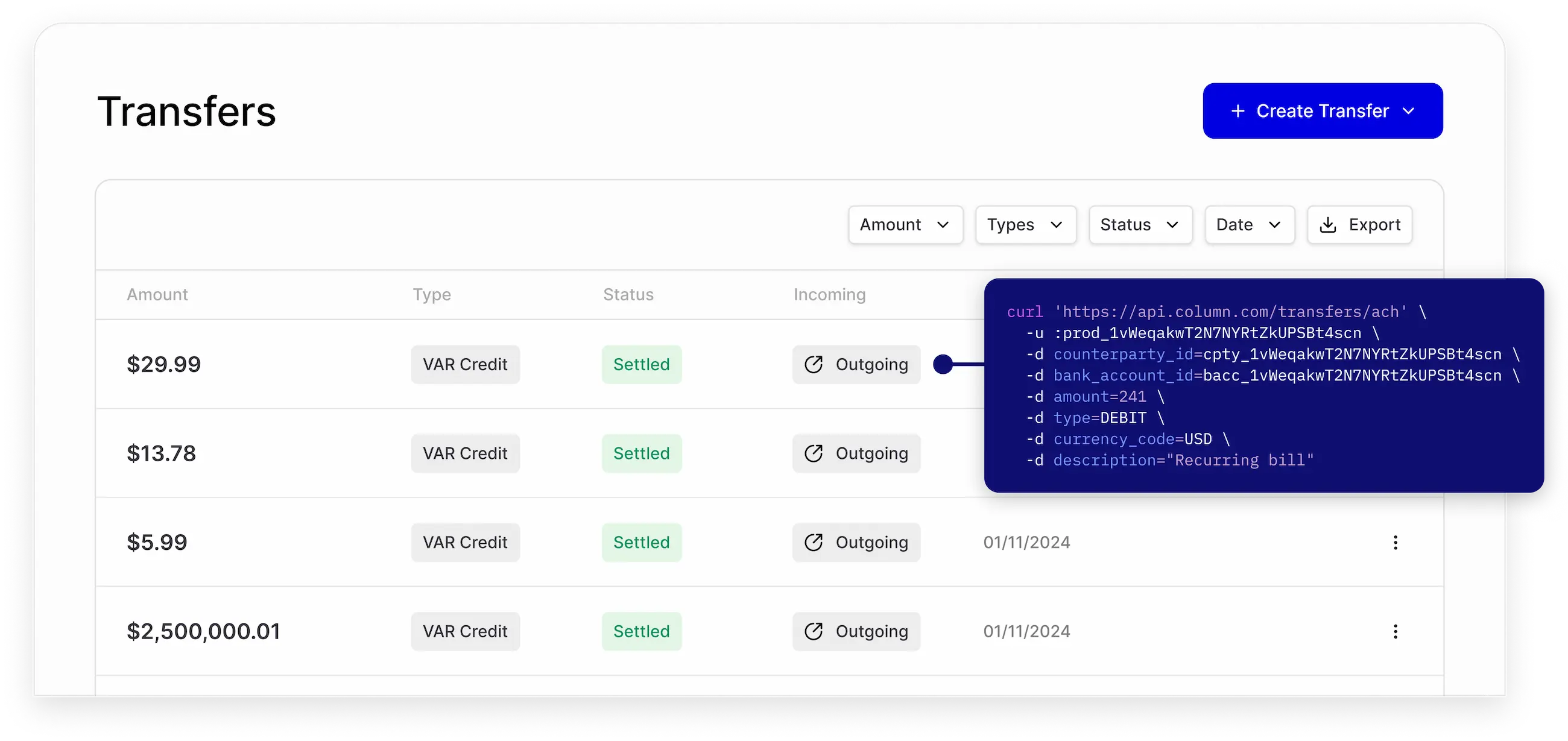
Task: Select the 01/11/2024 date for the $5.99 row
Action: [1026, 542]
